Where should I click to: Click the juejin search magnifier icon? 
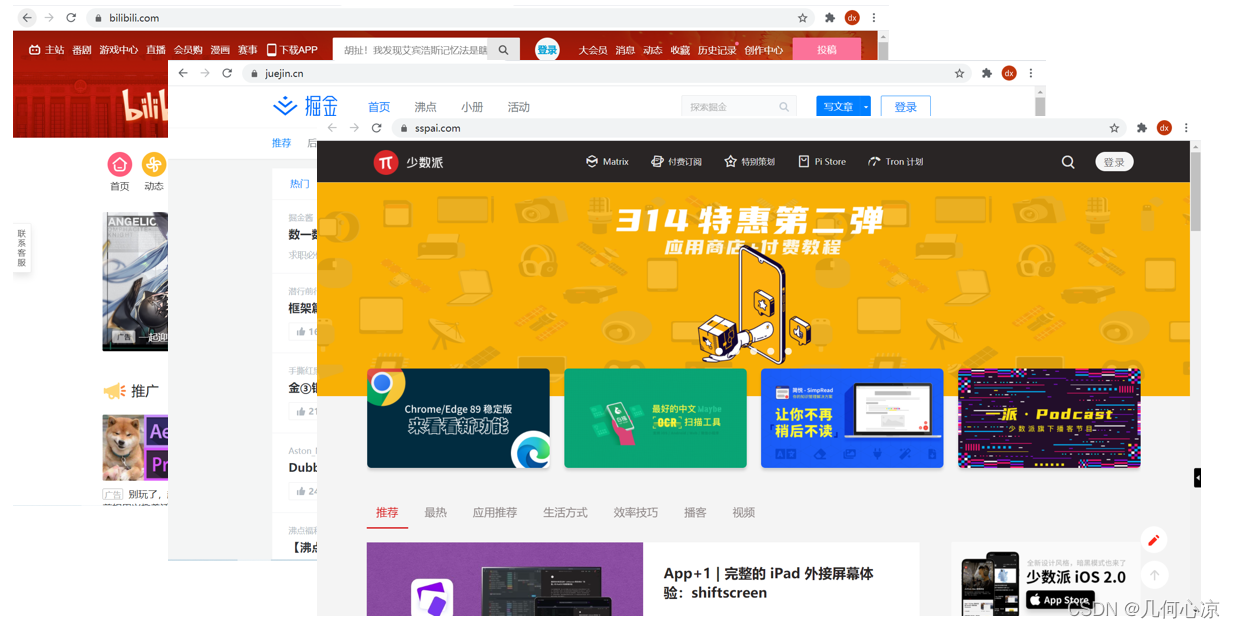784,107
